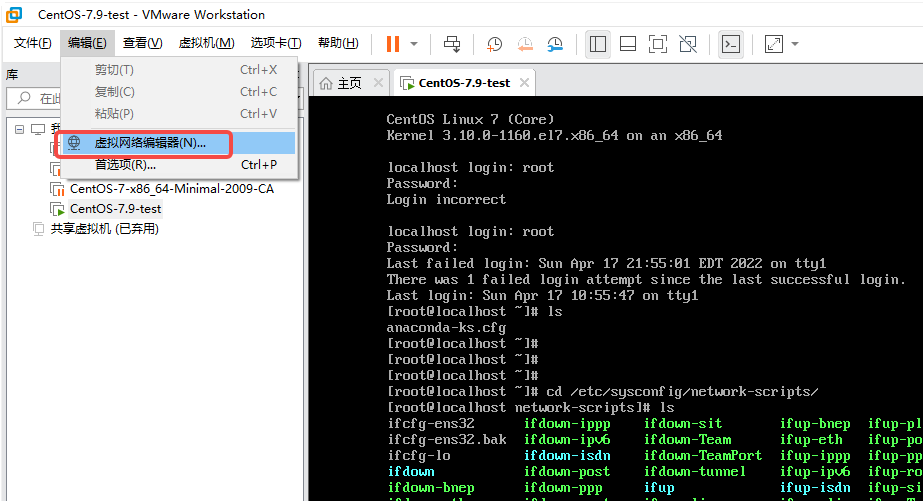Click the pause virtual machine button
The height and width of the screenshot is (501, 923).
point(393,44)
